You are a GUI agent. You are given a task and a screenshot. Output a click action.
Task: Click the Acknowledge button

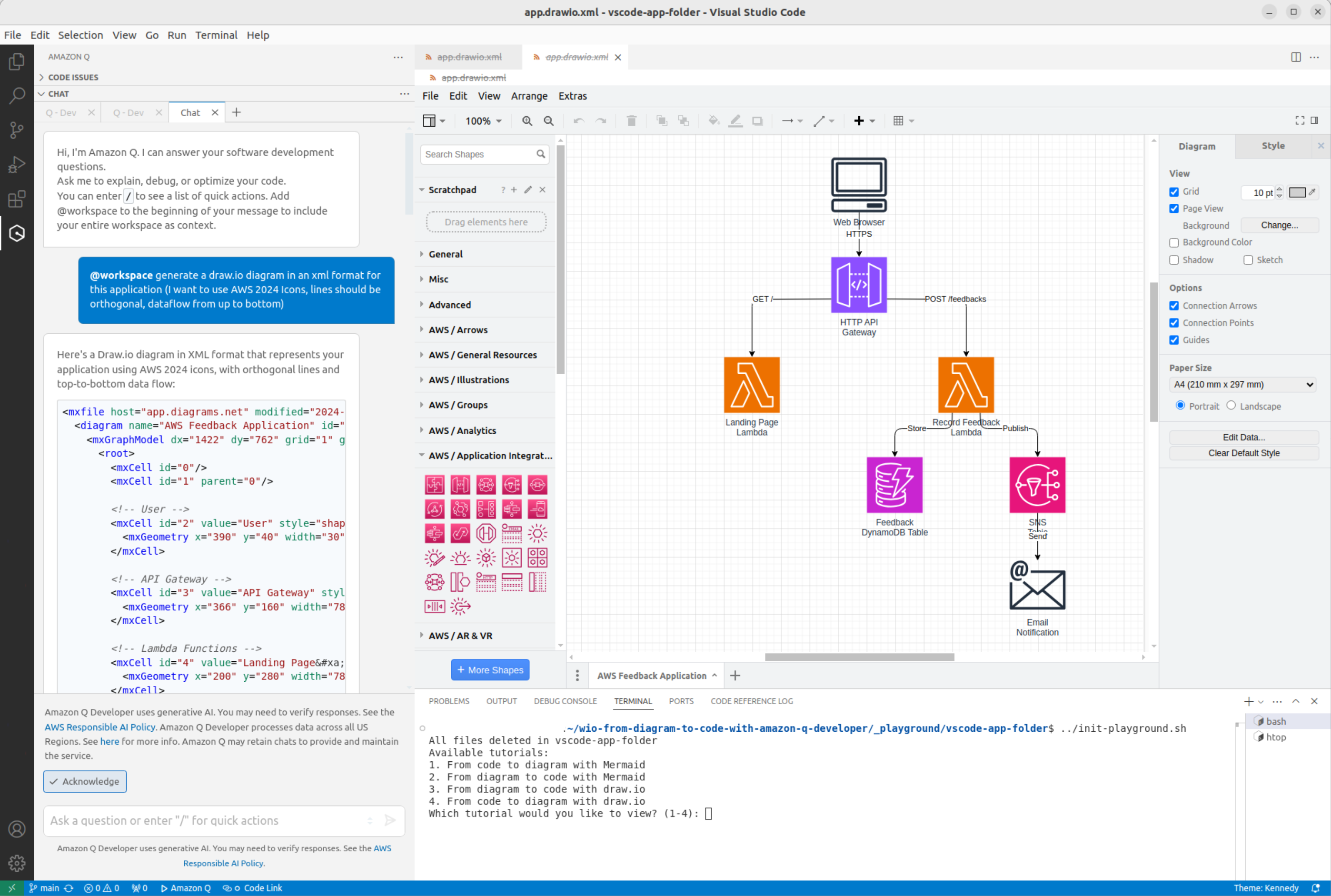point(85,781)
